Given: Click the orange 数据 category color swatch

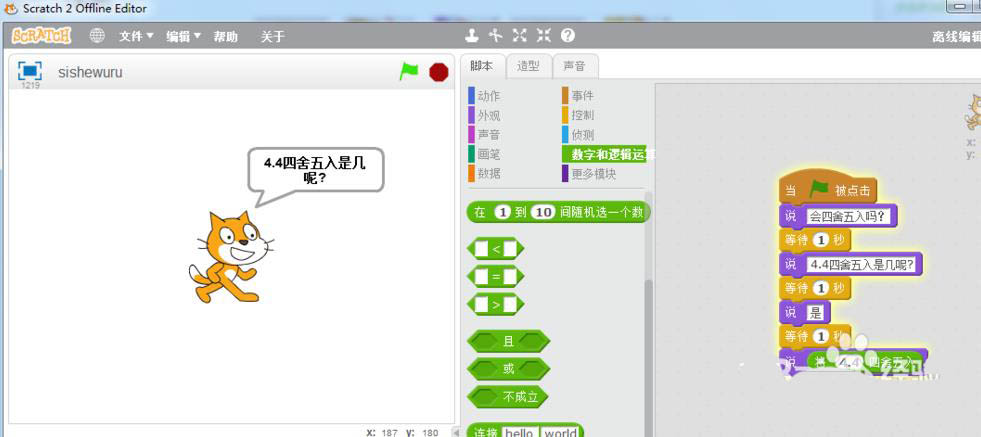Looking at the screenshot, I should coord(471,173).
